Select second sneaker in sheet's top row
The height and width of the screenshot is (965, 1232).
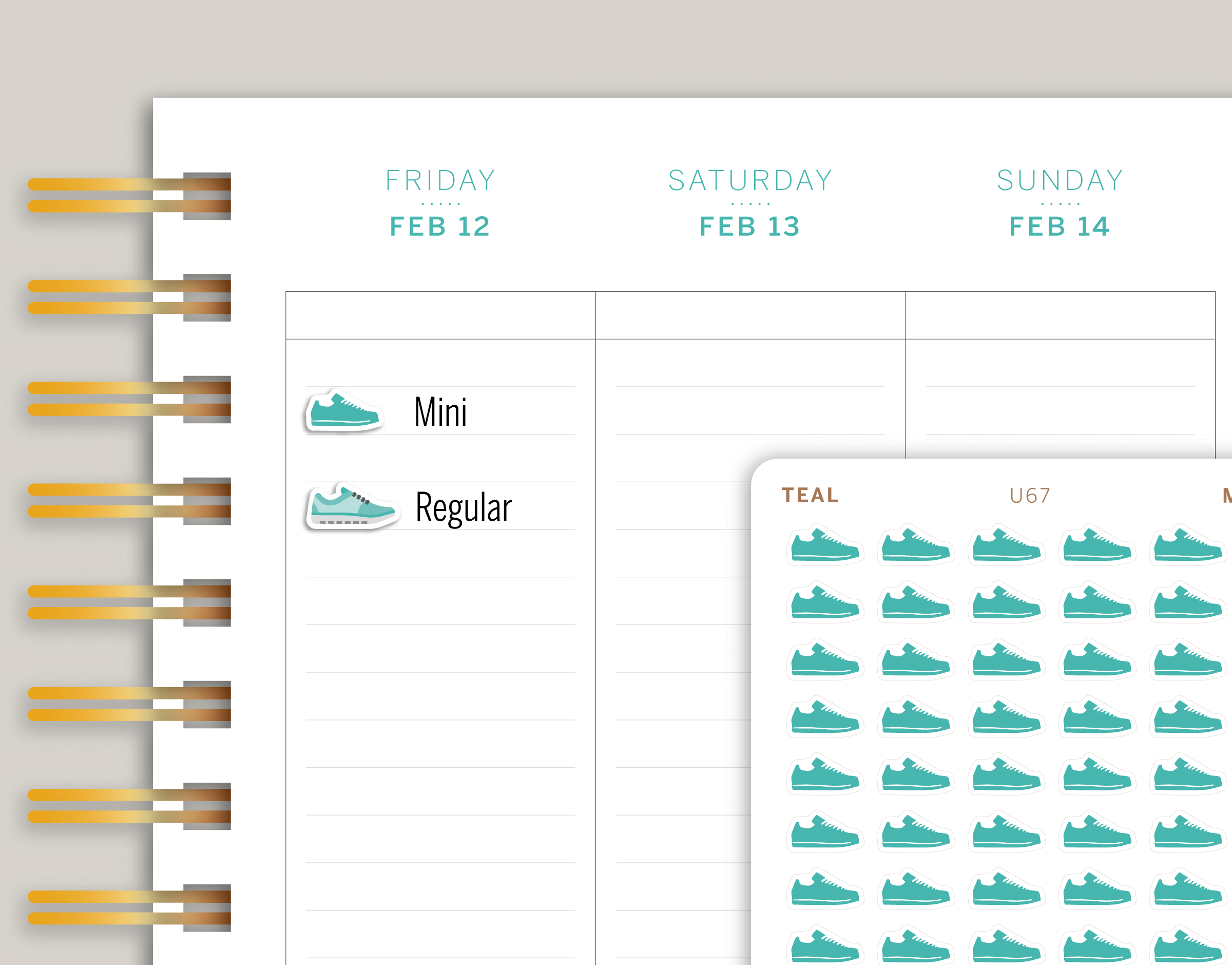915,546
